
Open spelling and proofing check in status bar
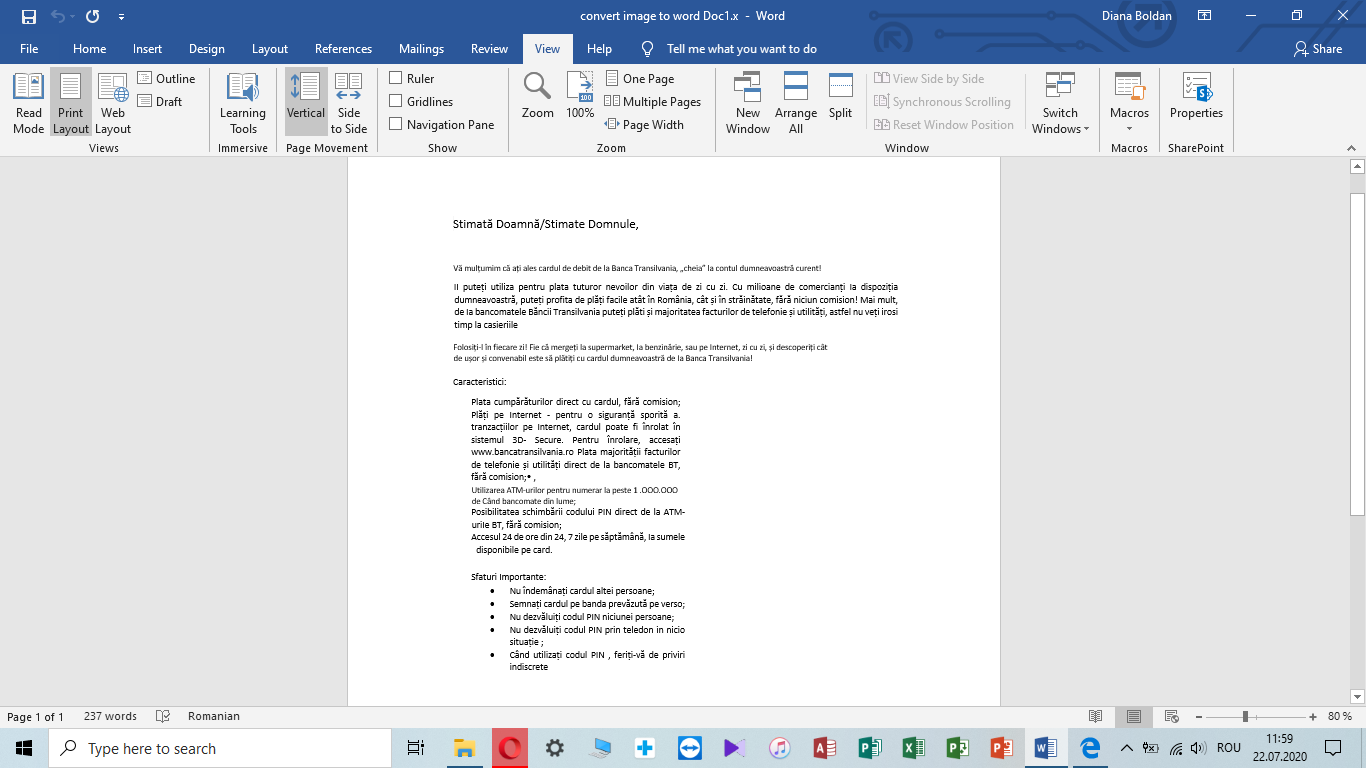(x=163, y=716)
